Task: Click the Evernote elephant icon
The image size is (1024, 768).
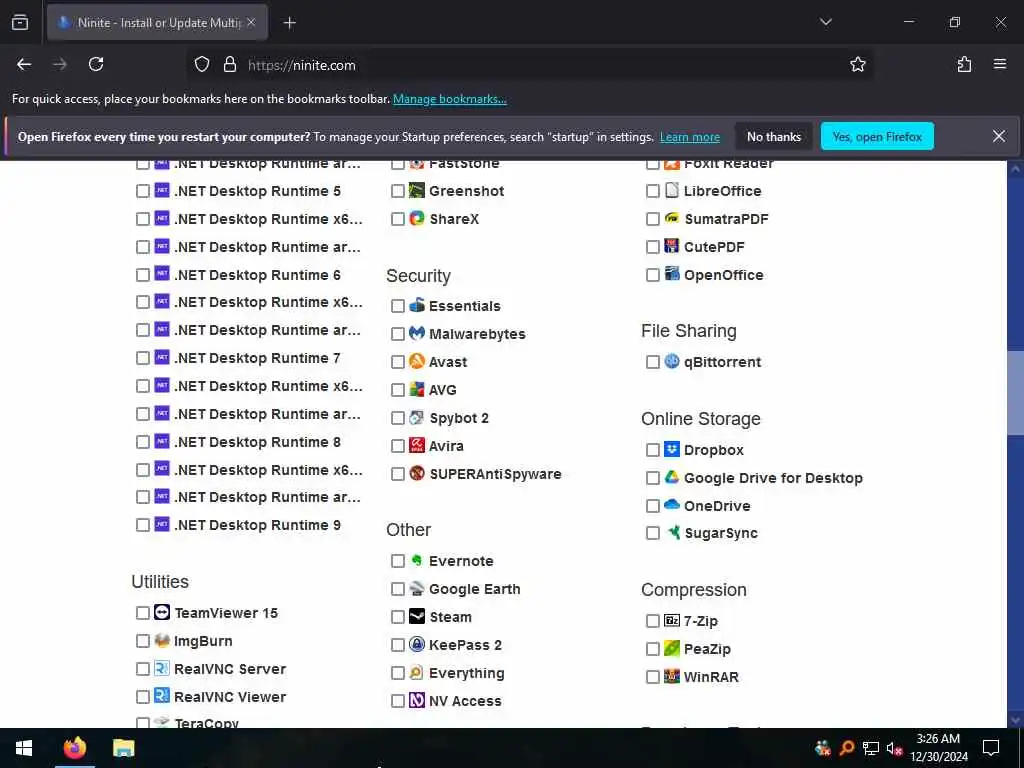Action: (417, 560)
